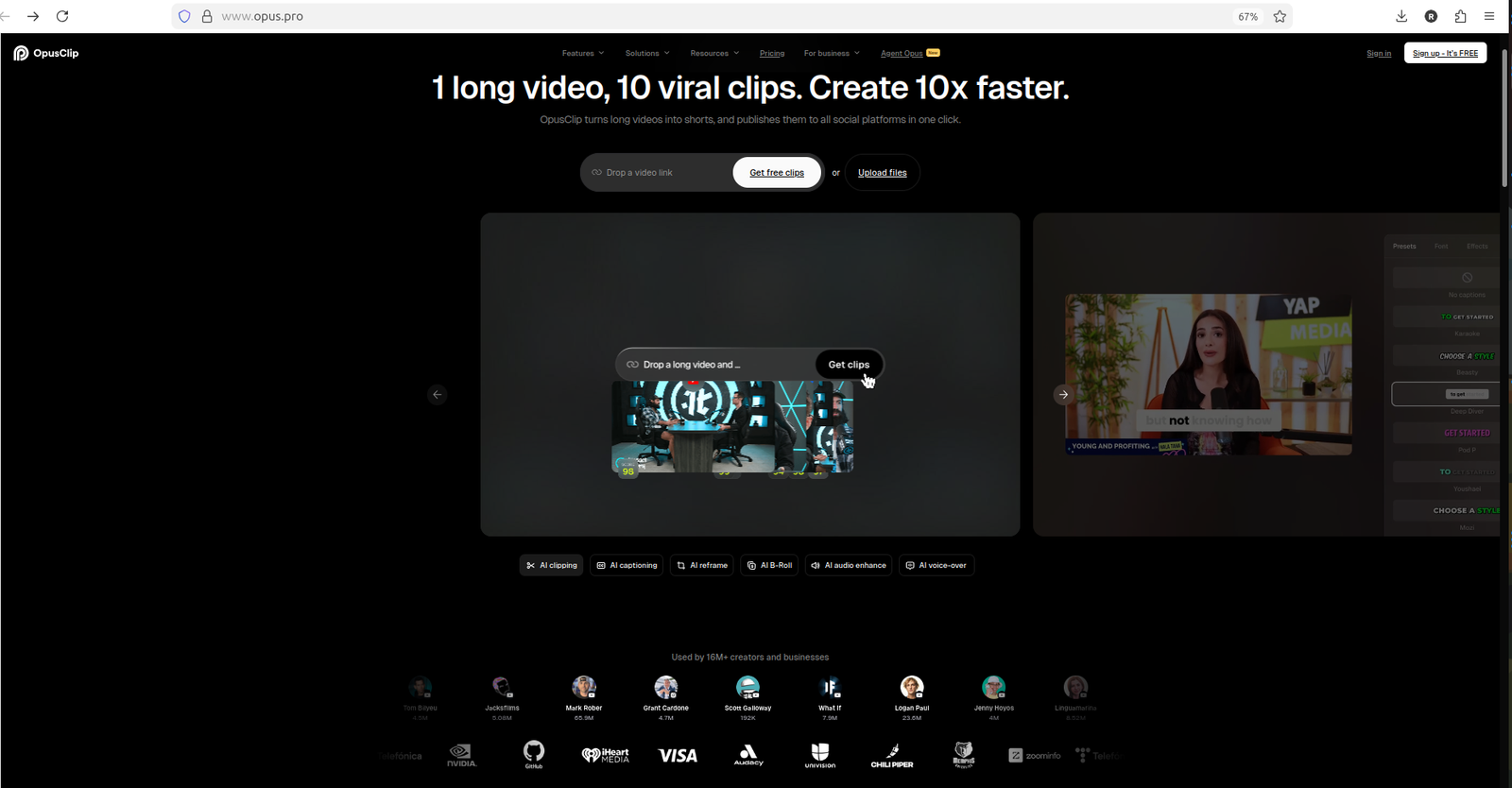Click the ZoomInfo logo

[1035, 755]
